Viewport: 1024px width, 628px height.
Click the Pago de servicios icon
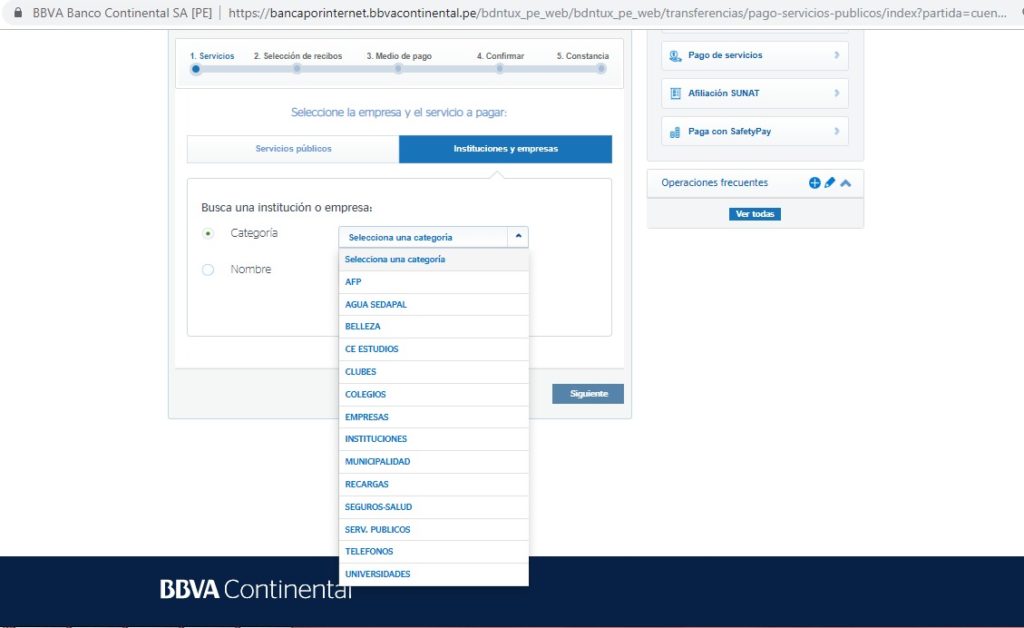[675, 55]
